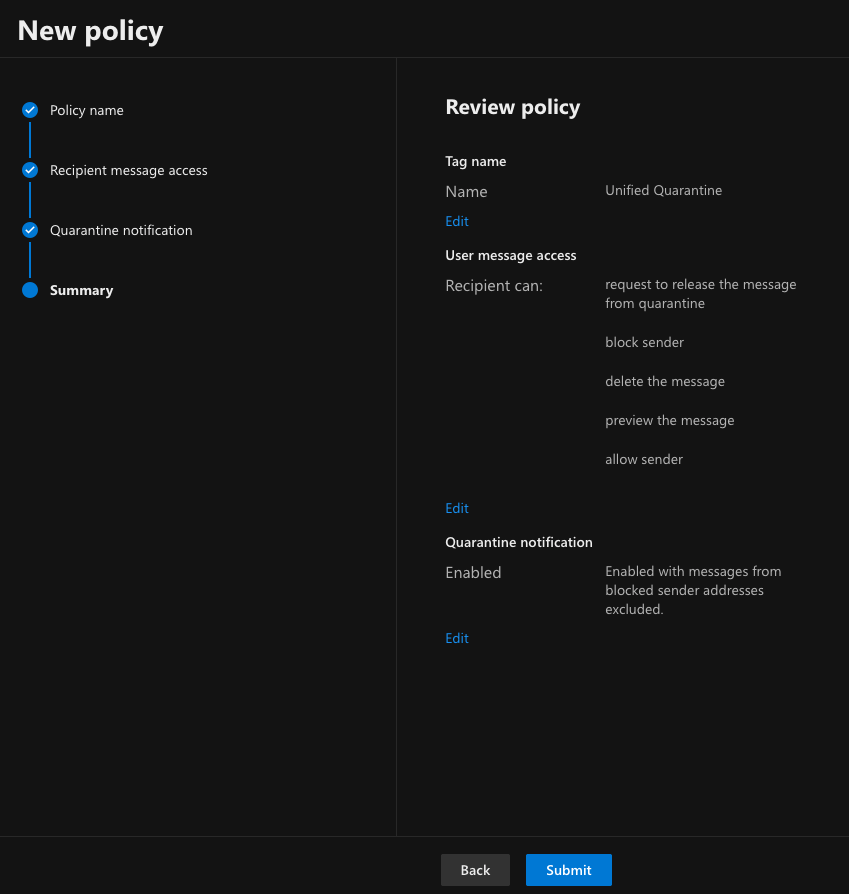
Task: Click Edit under Tag name
Action: tap(456, 221)
